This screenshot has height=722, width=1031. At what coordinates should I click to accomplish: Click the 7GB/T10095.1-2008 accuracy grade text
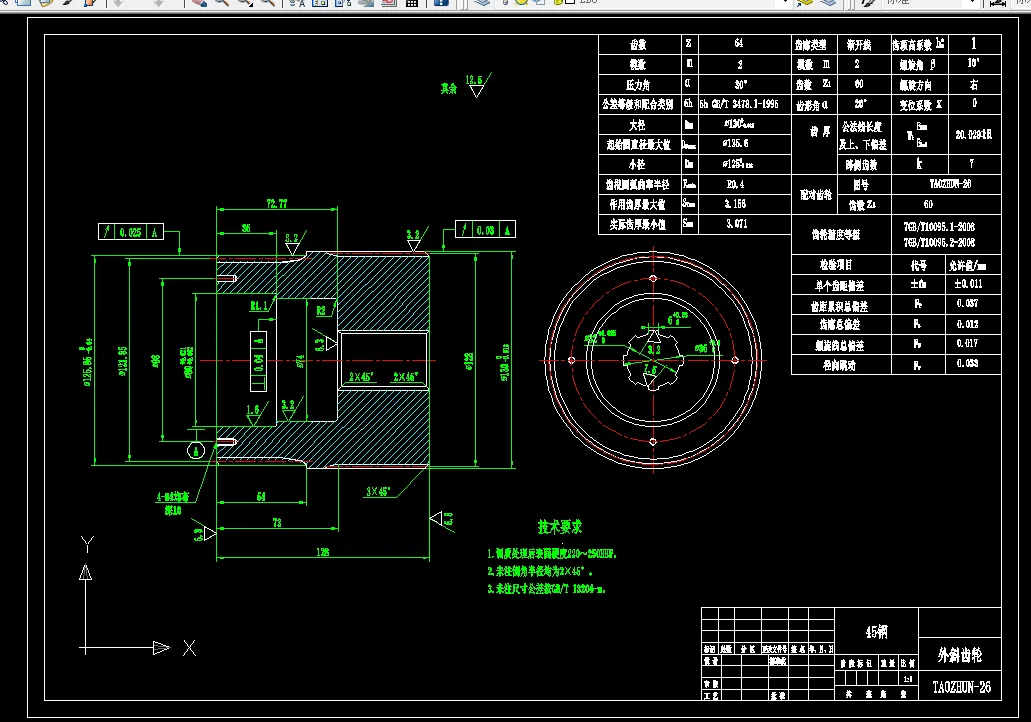[939, 227]
